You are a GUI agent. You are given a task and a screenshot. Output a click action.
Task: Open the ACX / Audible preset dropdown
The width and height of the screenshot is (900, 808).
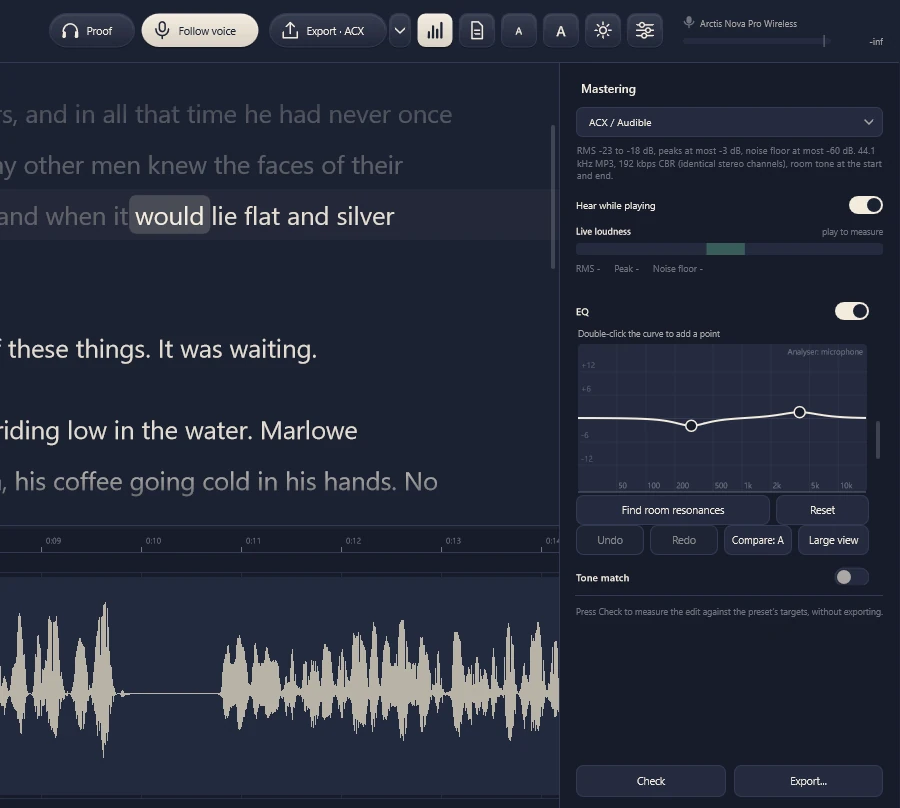(x=729, y=122)
